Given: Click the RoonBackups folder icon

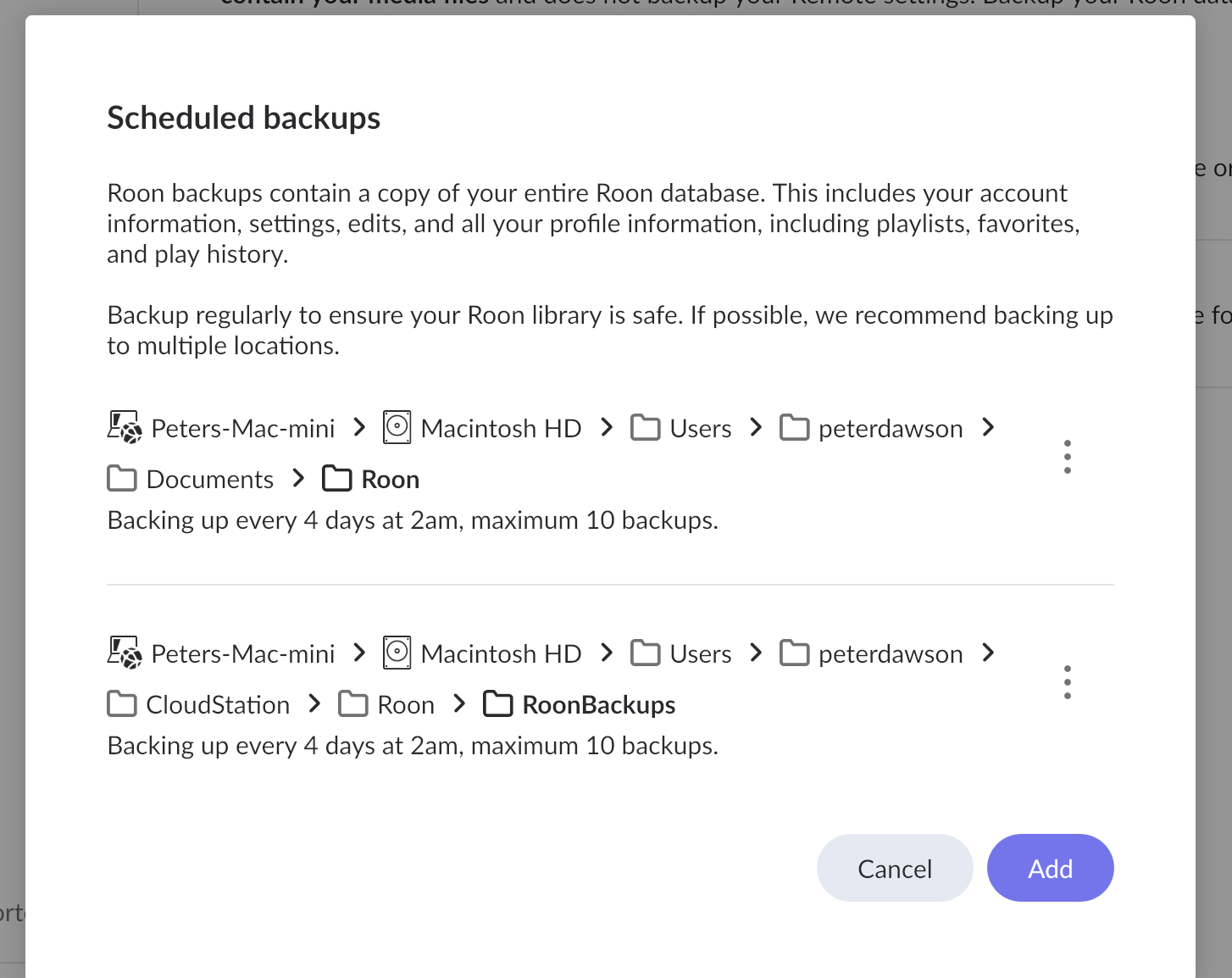Looking at the screenshot, I should coord(498,704).
